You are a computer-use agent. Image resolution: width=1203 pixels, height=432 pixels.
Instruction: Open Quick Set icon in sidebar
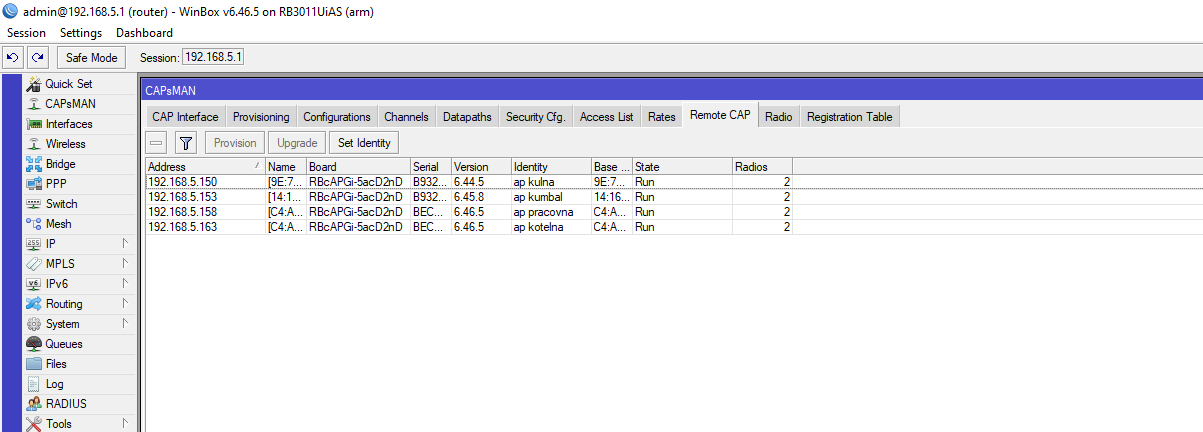[33, 84]
